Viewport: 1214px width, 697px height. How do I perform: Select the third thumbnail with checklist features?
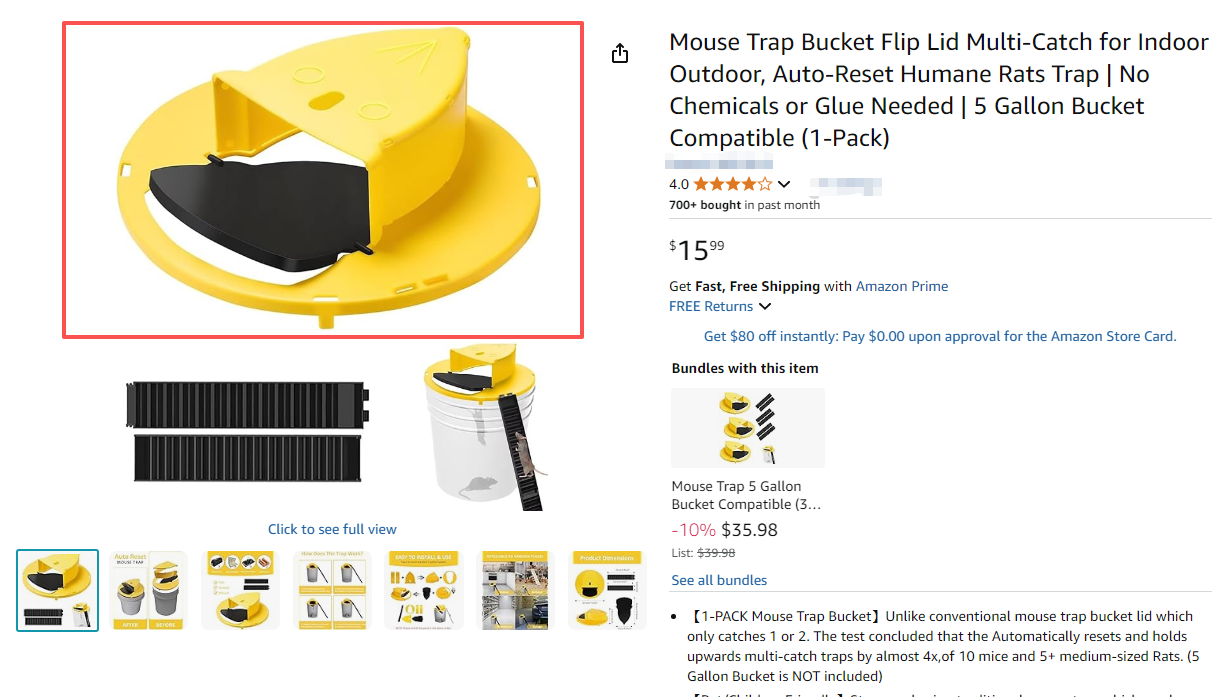click(240, 590)
